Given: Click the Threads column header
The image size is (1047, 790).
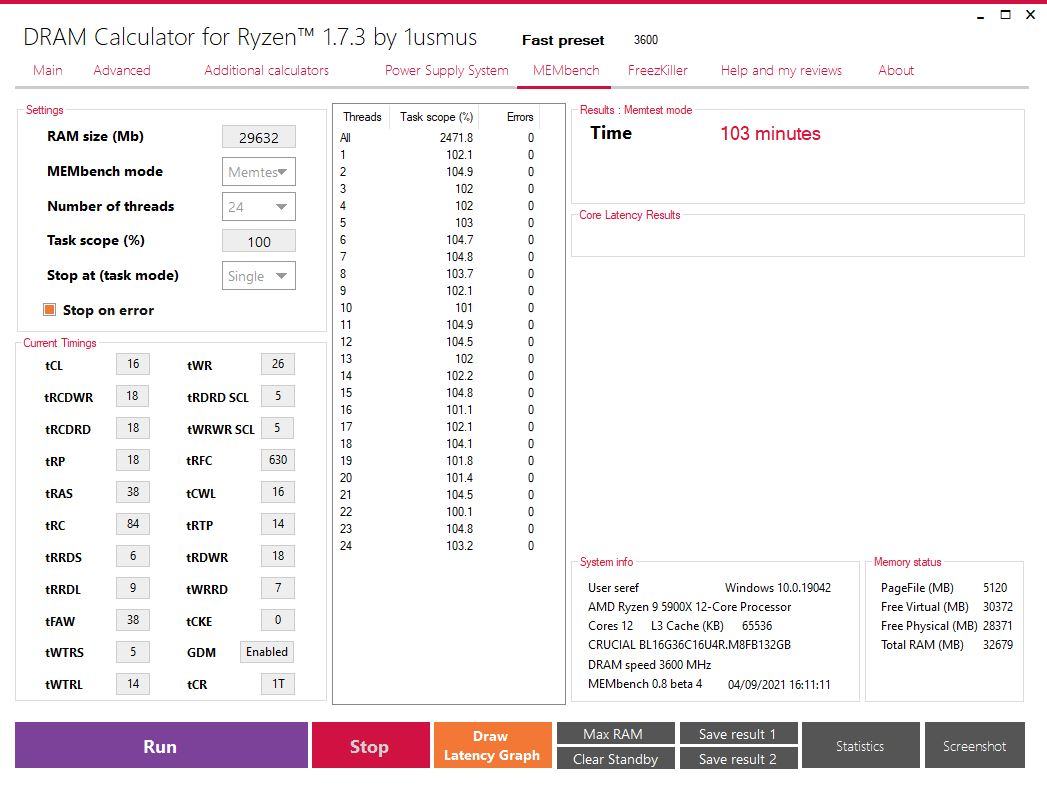Looking at the screenshot, I should pyautogui.click(x=362, y=117).
